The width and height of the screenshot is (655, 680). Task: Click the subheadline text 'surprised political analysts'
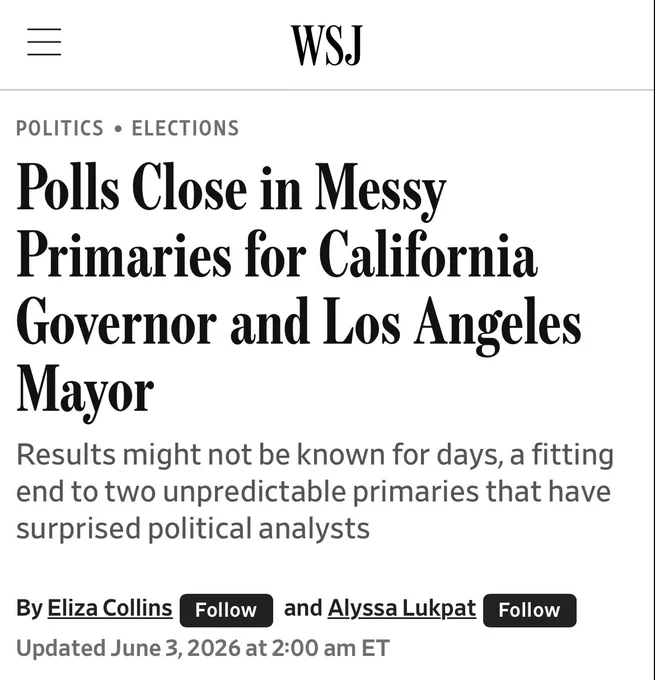[193, 529]
